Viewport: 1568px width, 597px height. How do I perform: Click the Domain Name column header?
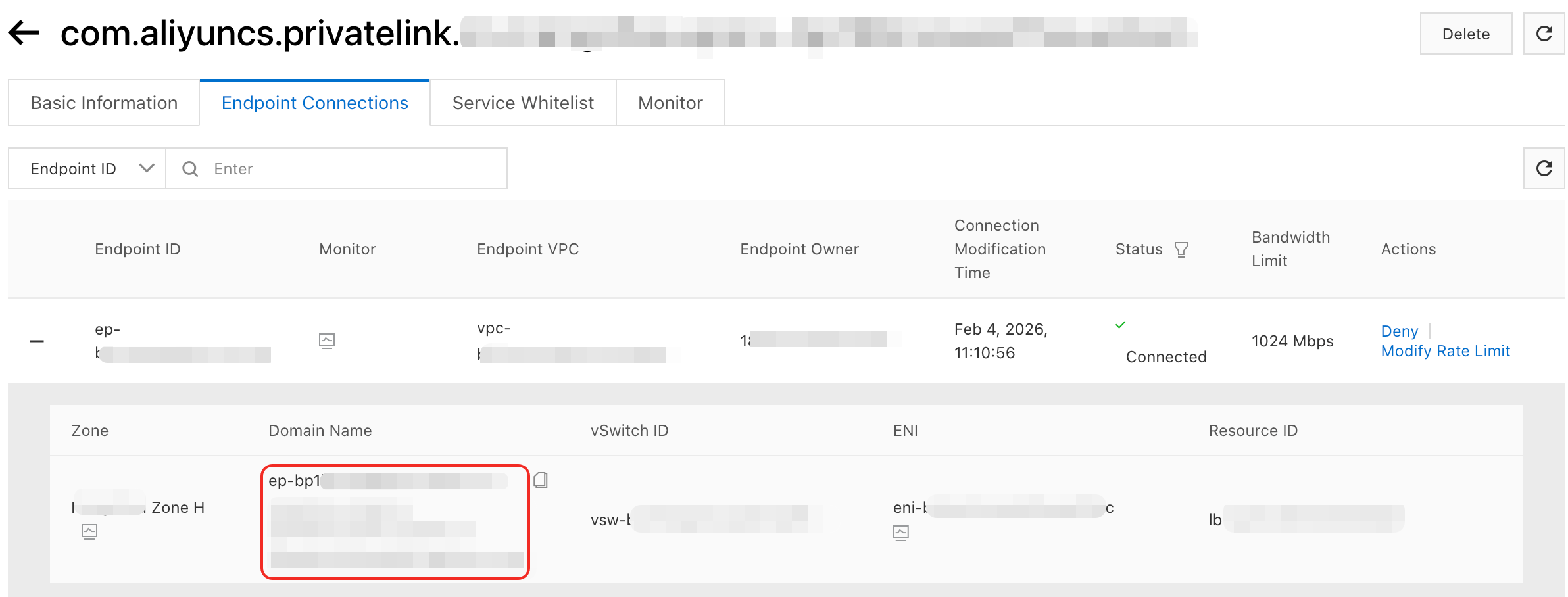pyautogui.click(x=320, y=430)
